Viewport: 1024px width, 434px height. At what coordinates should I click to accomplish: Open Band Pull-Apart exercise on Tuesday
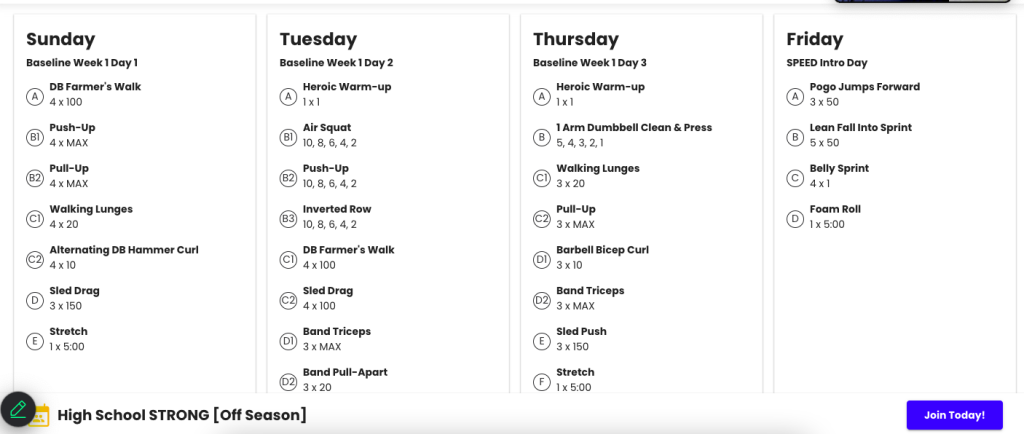345,373
